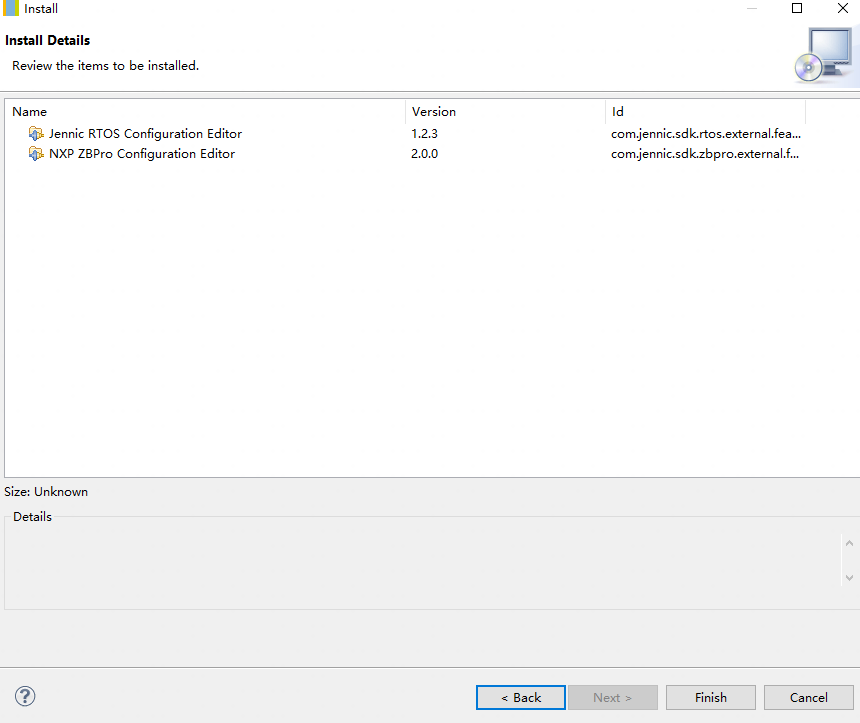
Task: Sort by the Id column header
Action: tap(705, 111)
